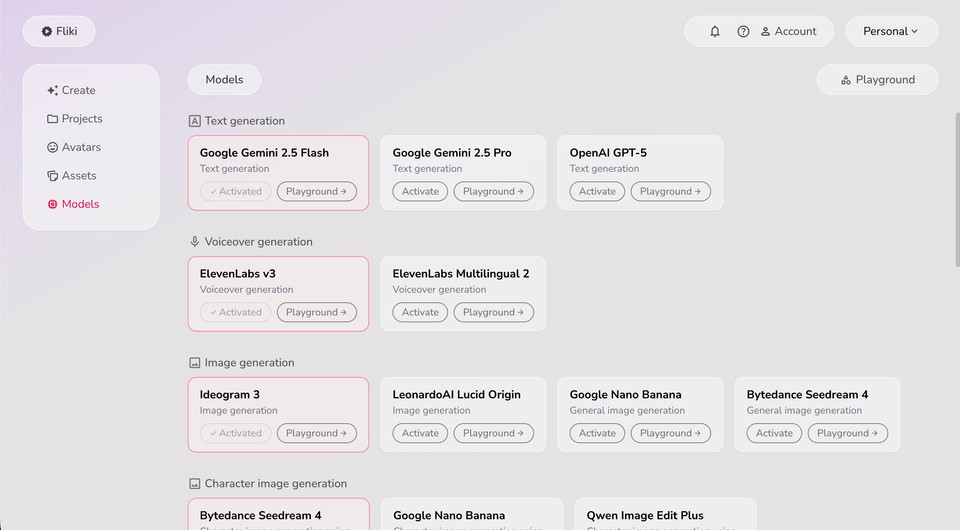Open the top-right Playground button

(x=877, y=79)
